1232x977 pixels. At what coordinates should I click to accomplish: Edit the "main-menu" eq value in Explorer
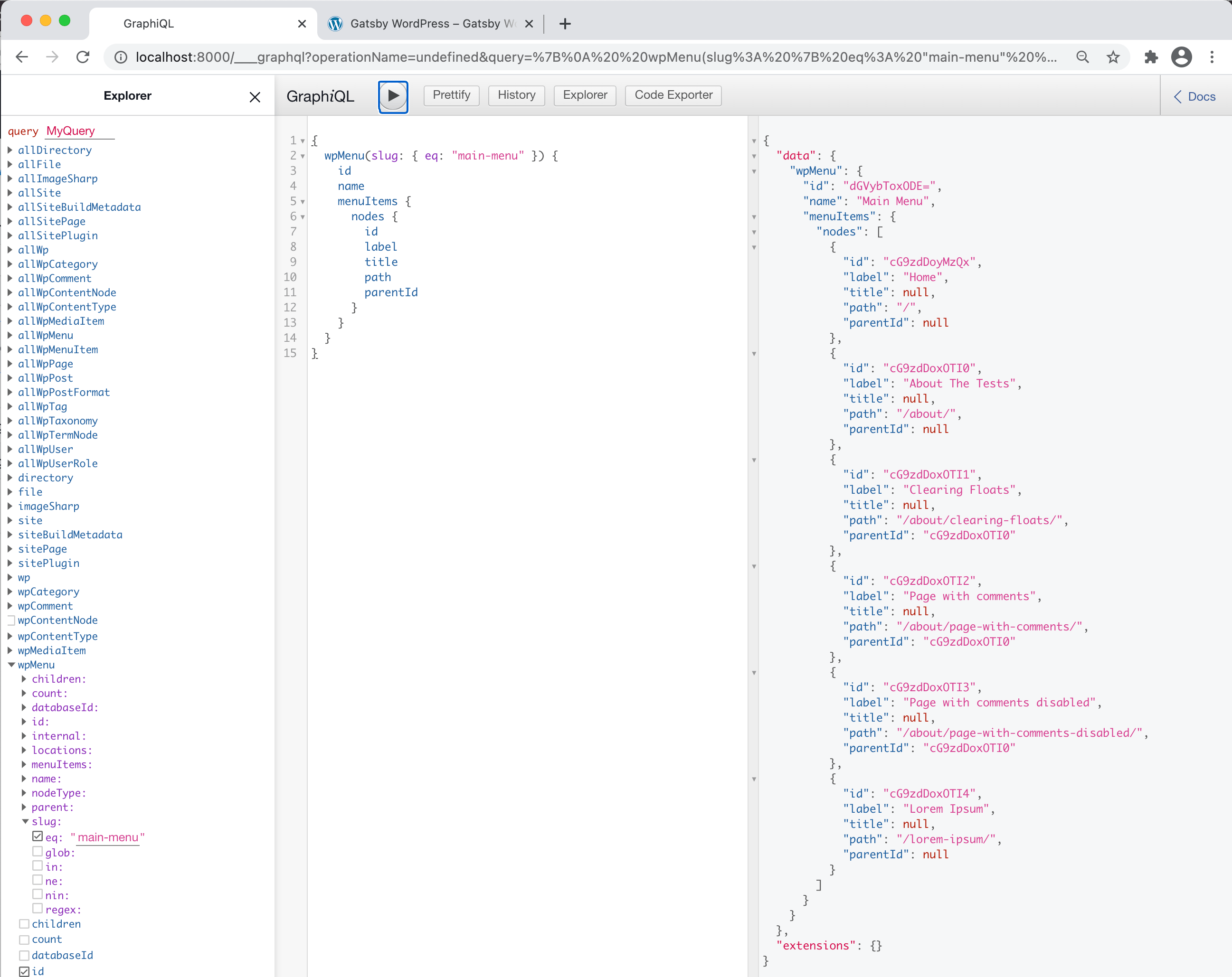[108, 838]
